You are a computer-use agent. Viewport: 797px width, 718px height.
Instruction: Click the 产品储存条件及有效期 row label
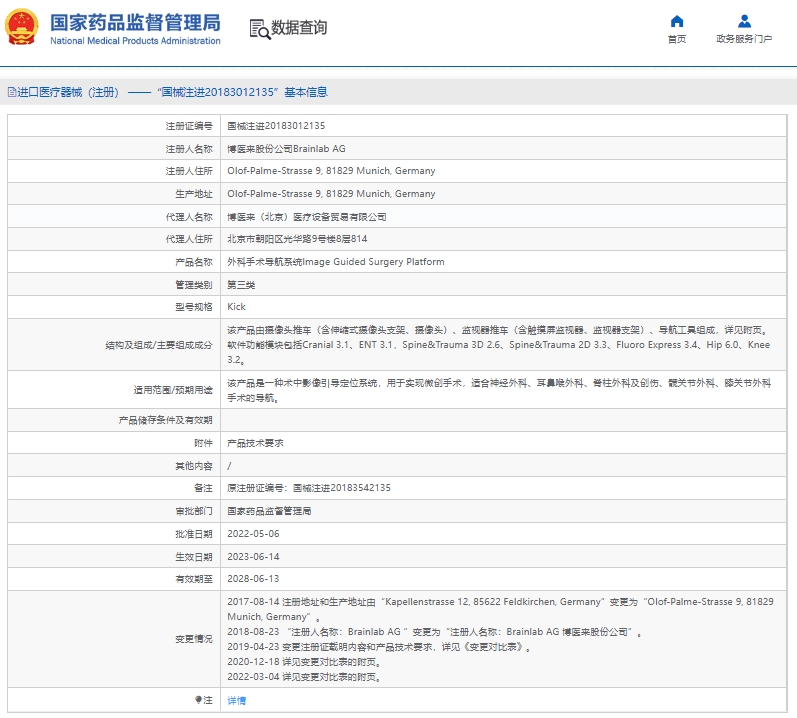pyautogui.click(x=166, y=420)
